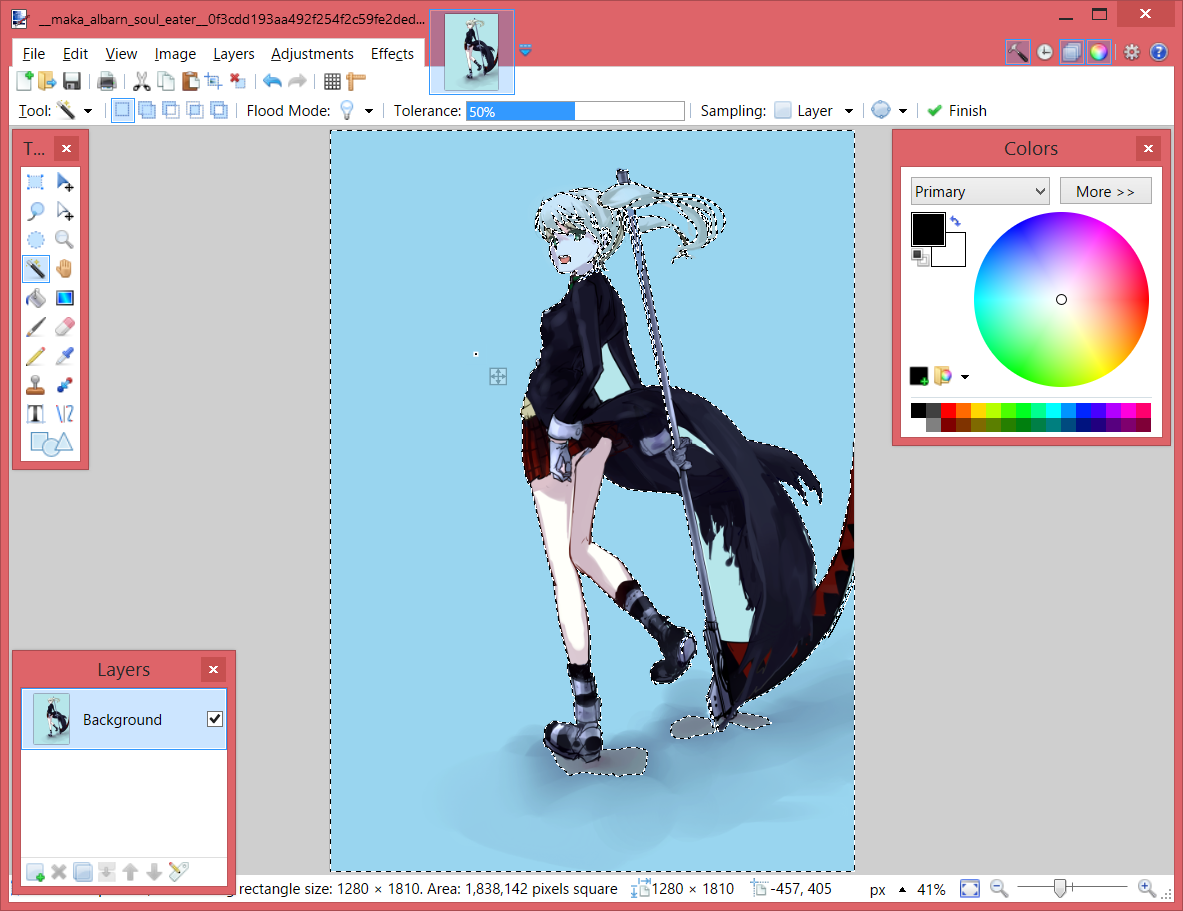1183x911 pixels.
Task: Select the Paintbrush tool
Action: tap(35, 327)
